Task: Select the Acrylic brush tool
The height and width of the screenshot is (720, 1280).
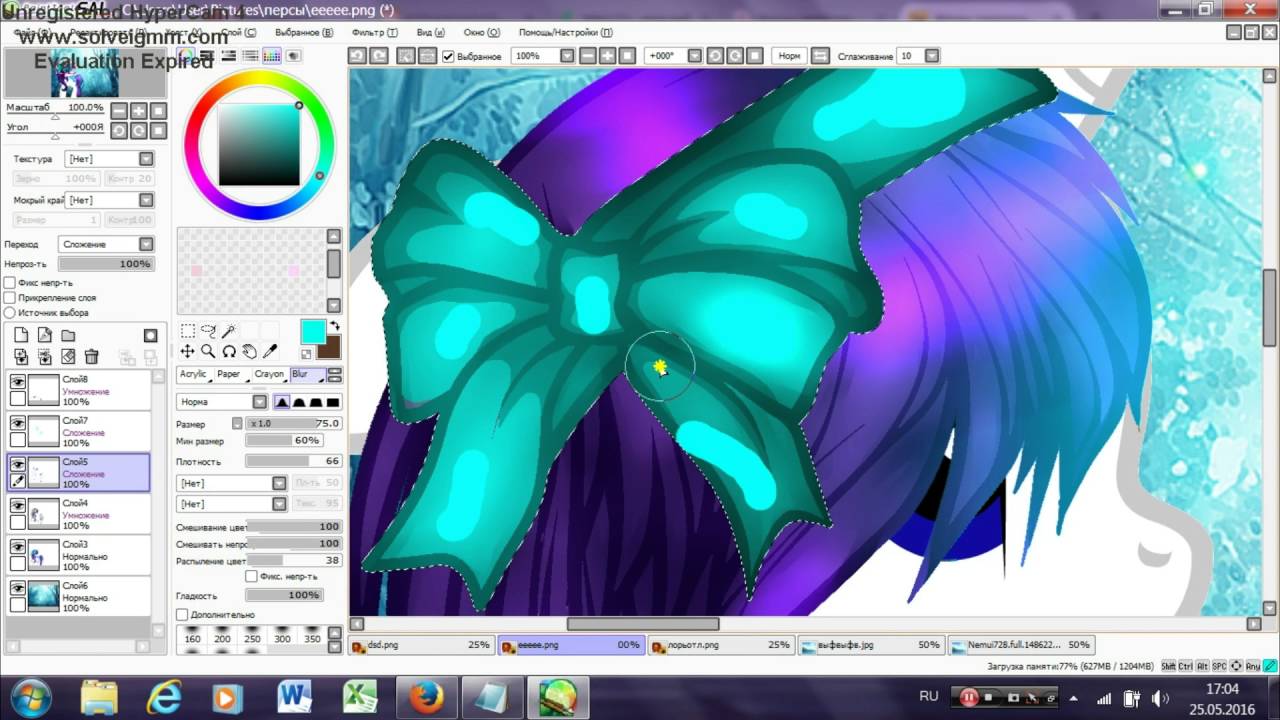Action: [193, 375]
